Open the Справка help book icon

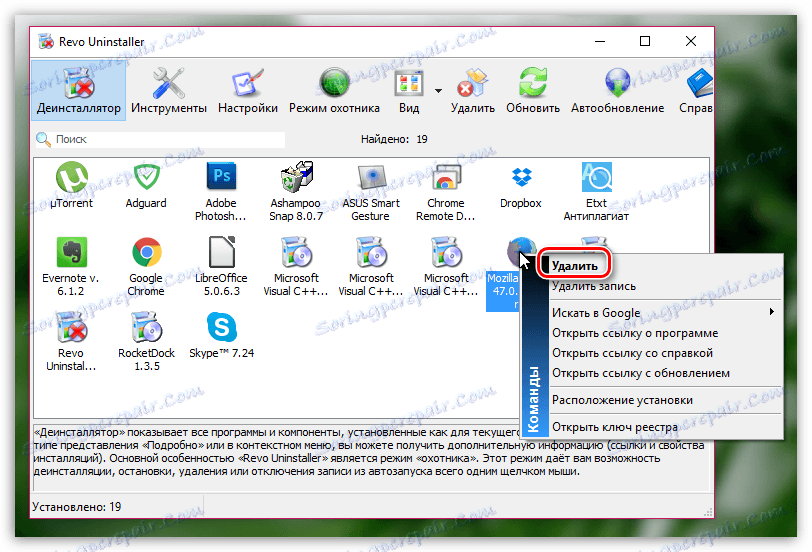point(697,91)
